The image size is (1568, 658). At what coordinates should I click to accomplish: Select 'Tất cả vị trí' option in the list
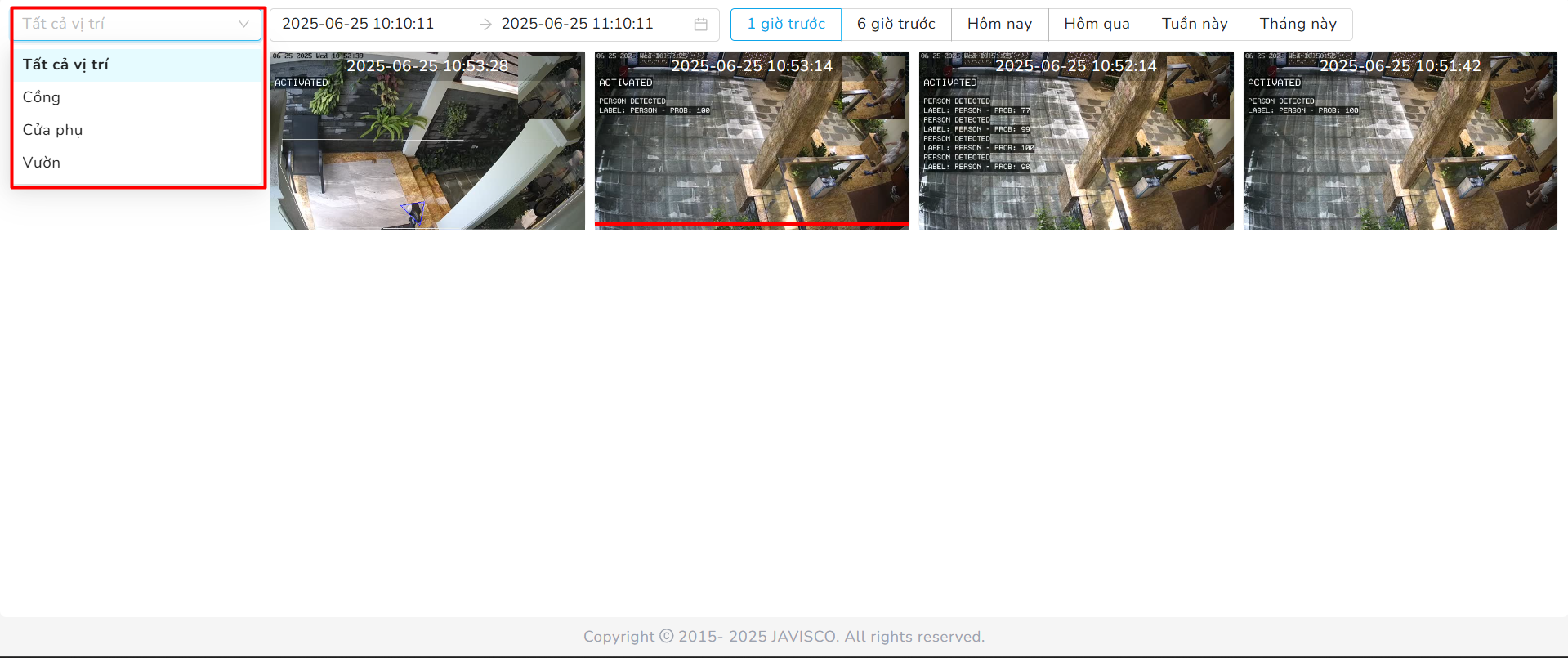138,65
